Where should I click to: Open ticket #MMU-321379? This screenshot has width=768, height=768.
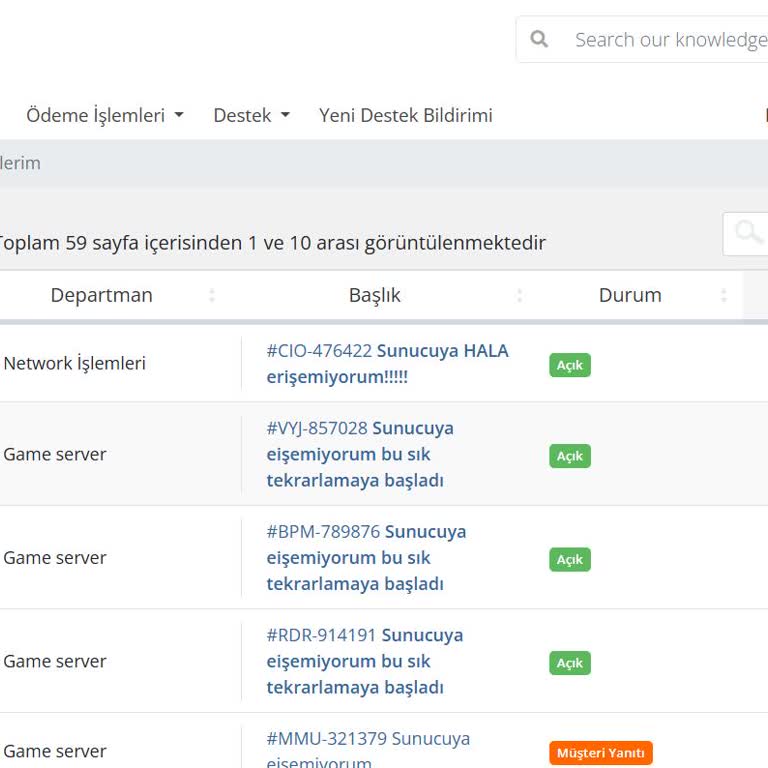(367, 740)
